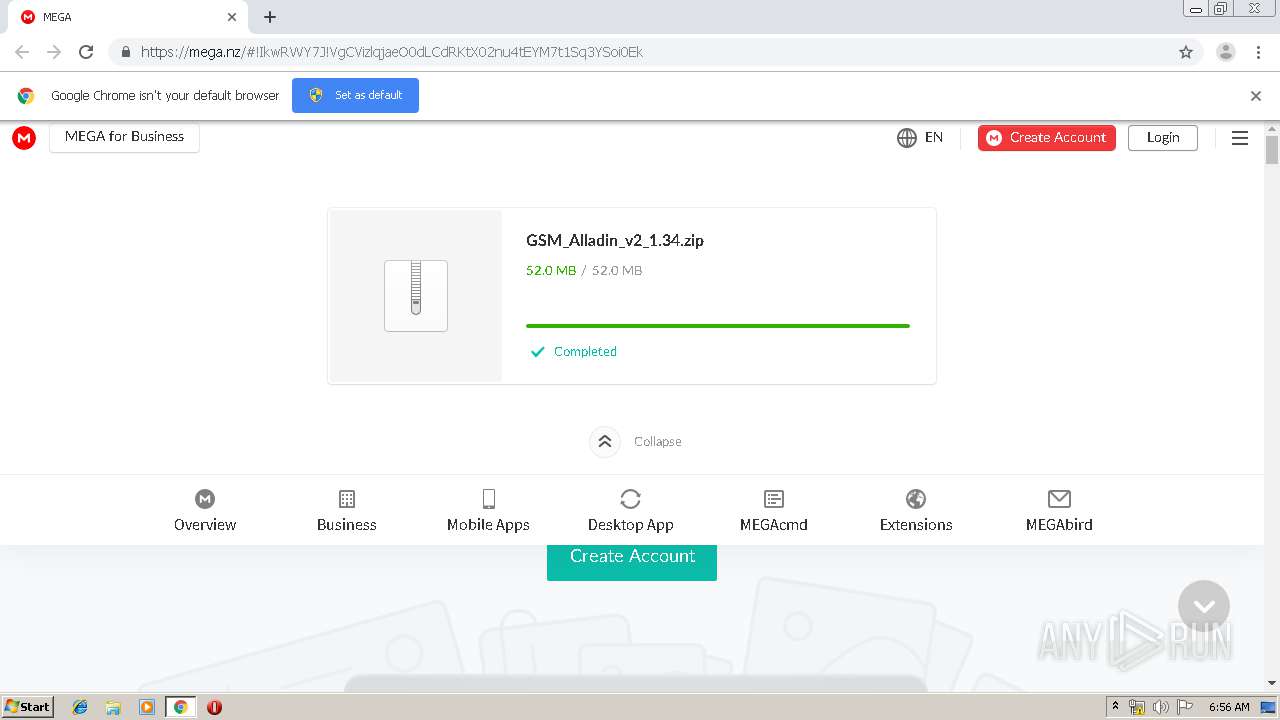Screen dimensions: 1280x720
Task: Open the MEGAcmd tab
Action: tap(774, 511)
